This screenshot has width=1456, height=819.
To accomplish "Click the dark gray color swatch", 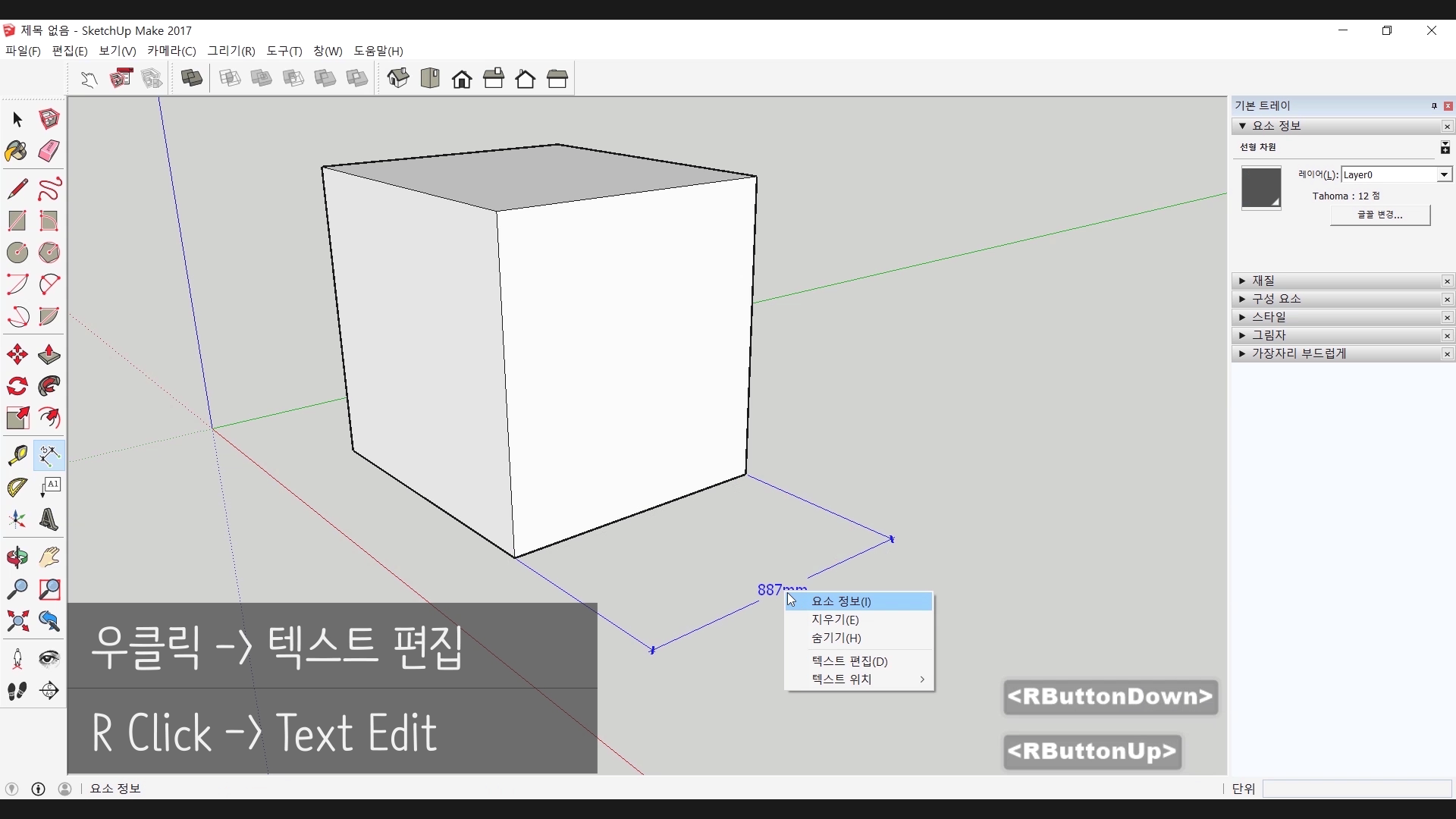I will click(1260, 187).
